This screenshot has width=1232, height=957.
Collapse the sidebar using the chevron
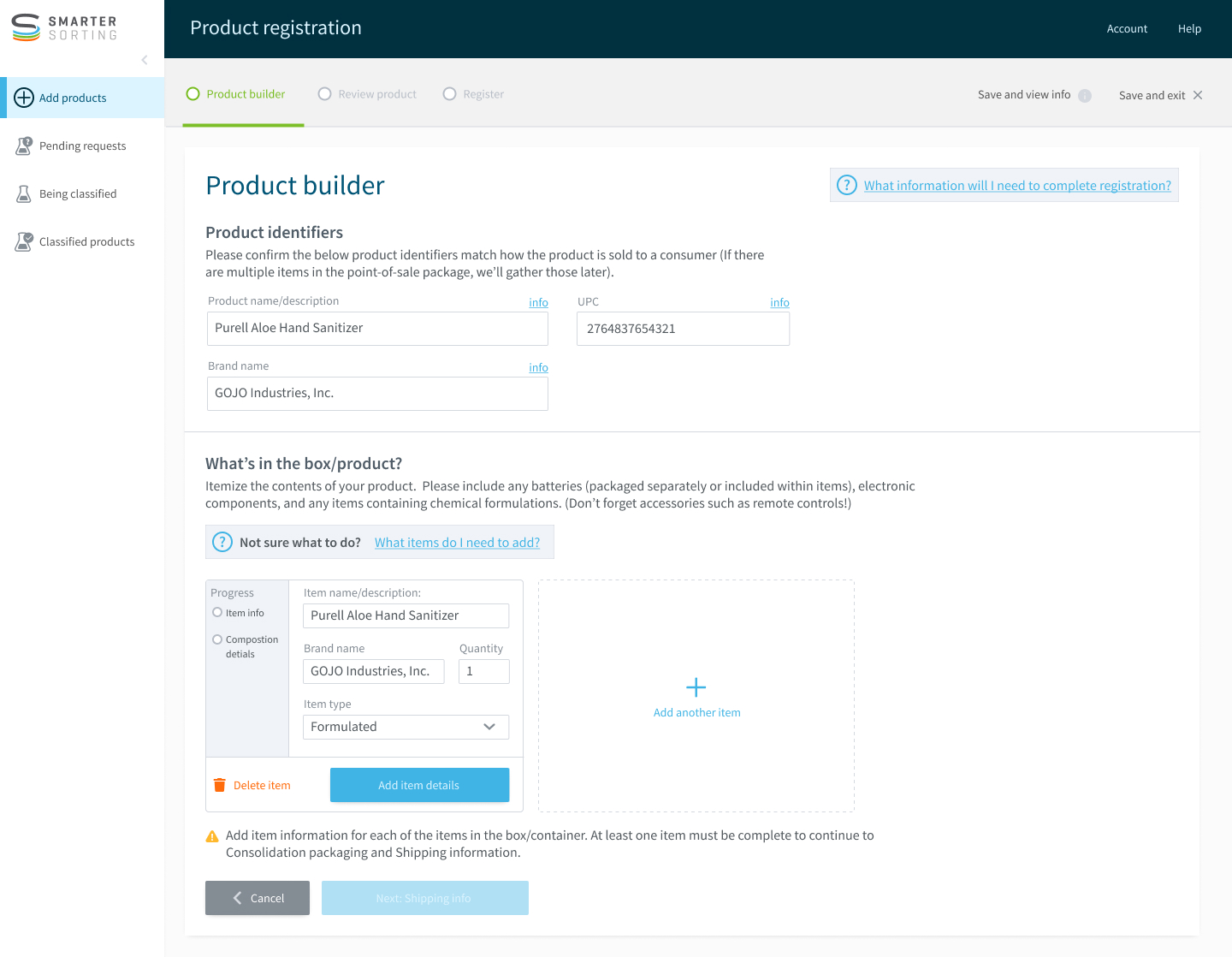tap(145, 60)
